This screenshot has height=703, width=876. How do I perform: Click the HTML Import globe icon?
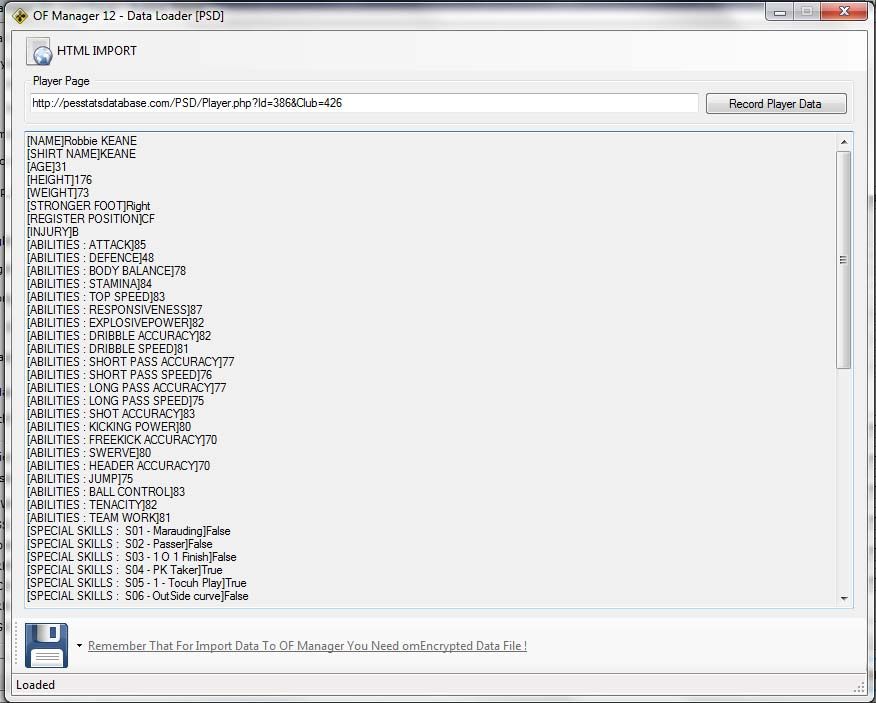[x=40, y=51]
